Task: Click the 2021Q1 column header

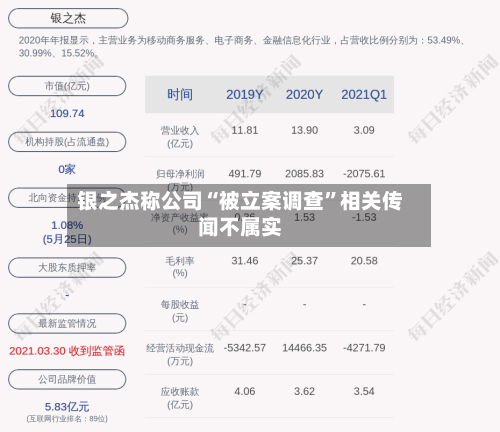Action: [364, 95]
